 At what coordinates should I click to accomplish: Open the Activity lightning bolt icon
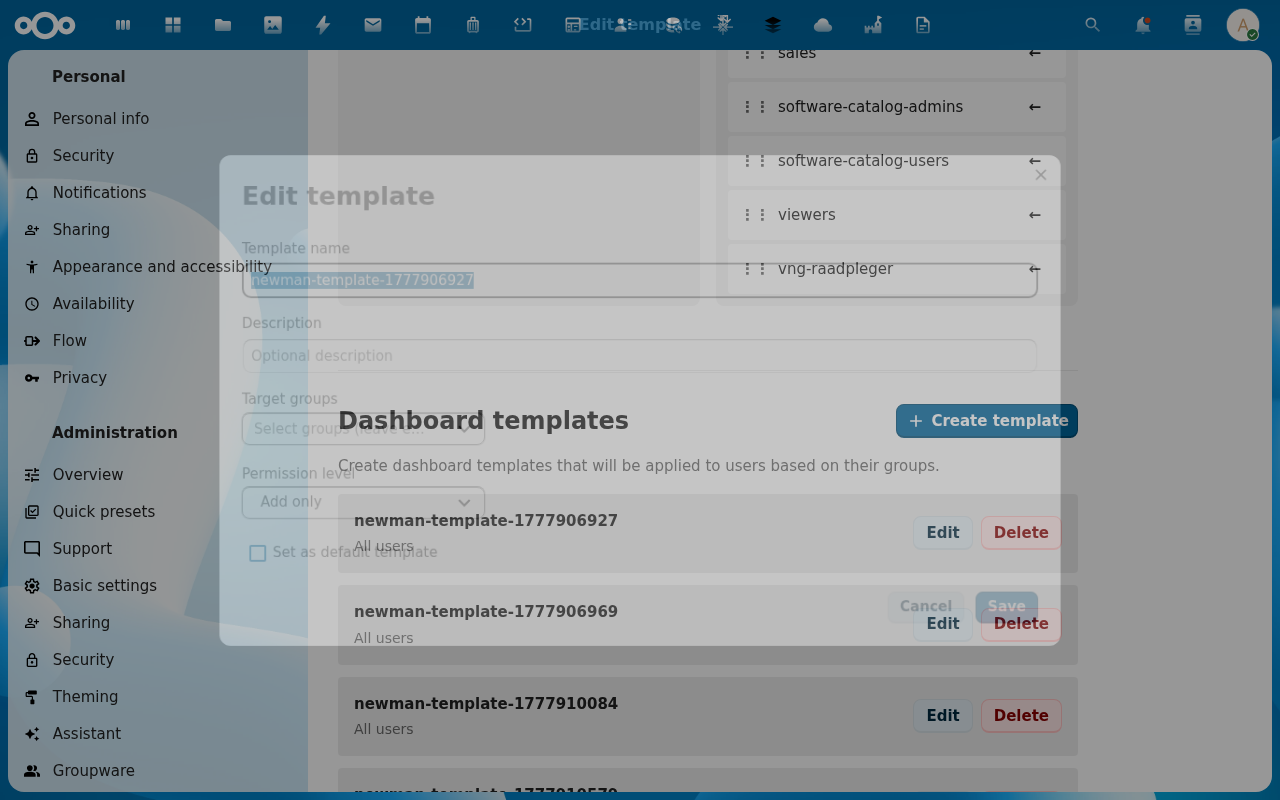click(x=323, y=25)
